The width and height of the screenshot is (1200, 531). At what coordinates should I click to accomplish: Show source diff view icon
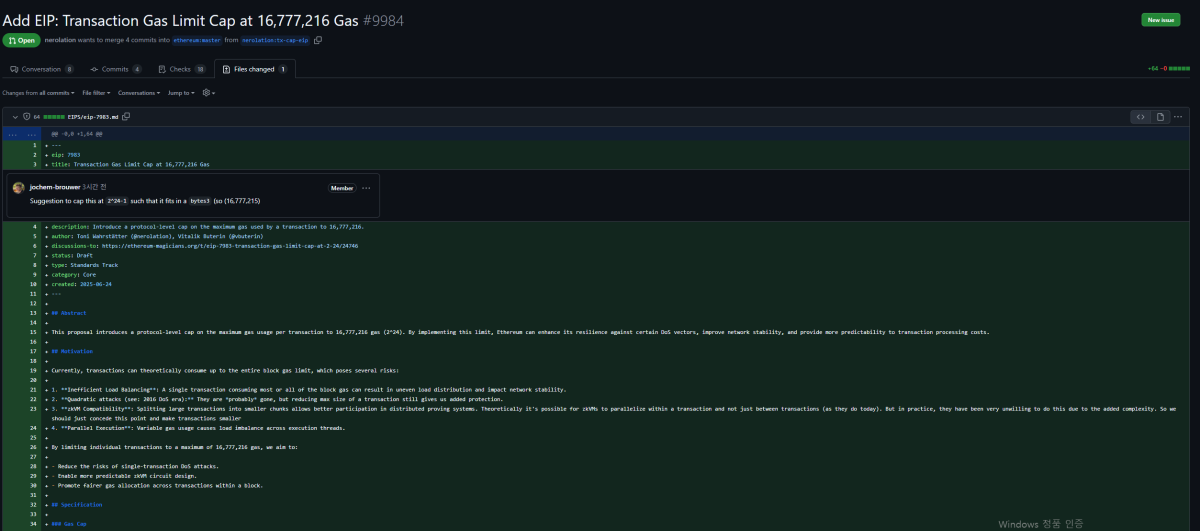1140,117
